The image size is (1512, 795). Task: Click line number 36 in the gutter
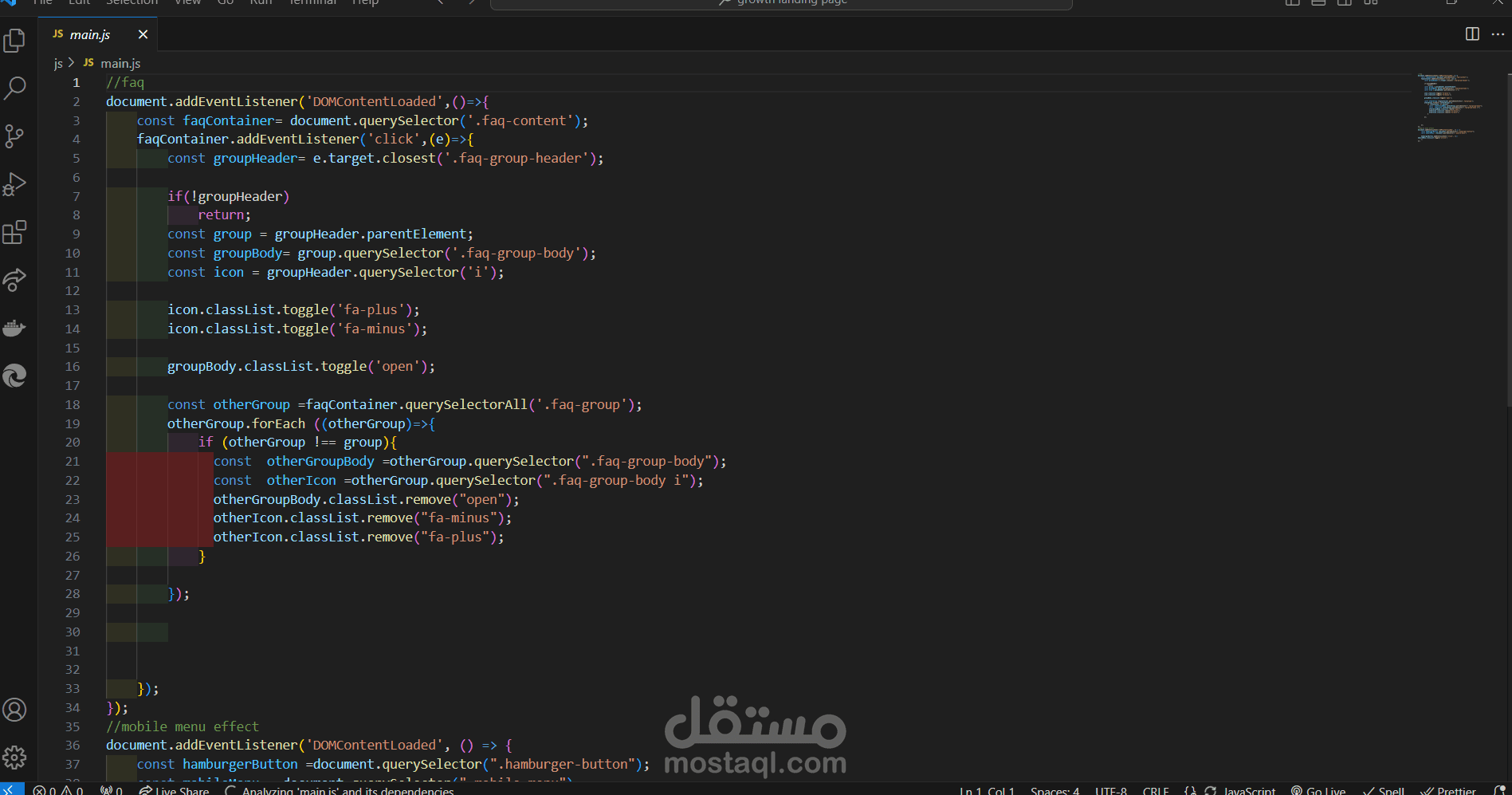[x=73, y=746]
